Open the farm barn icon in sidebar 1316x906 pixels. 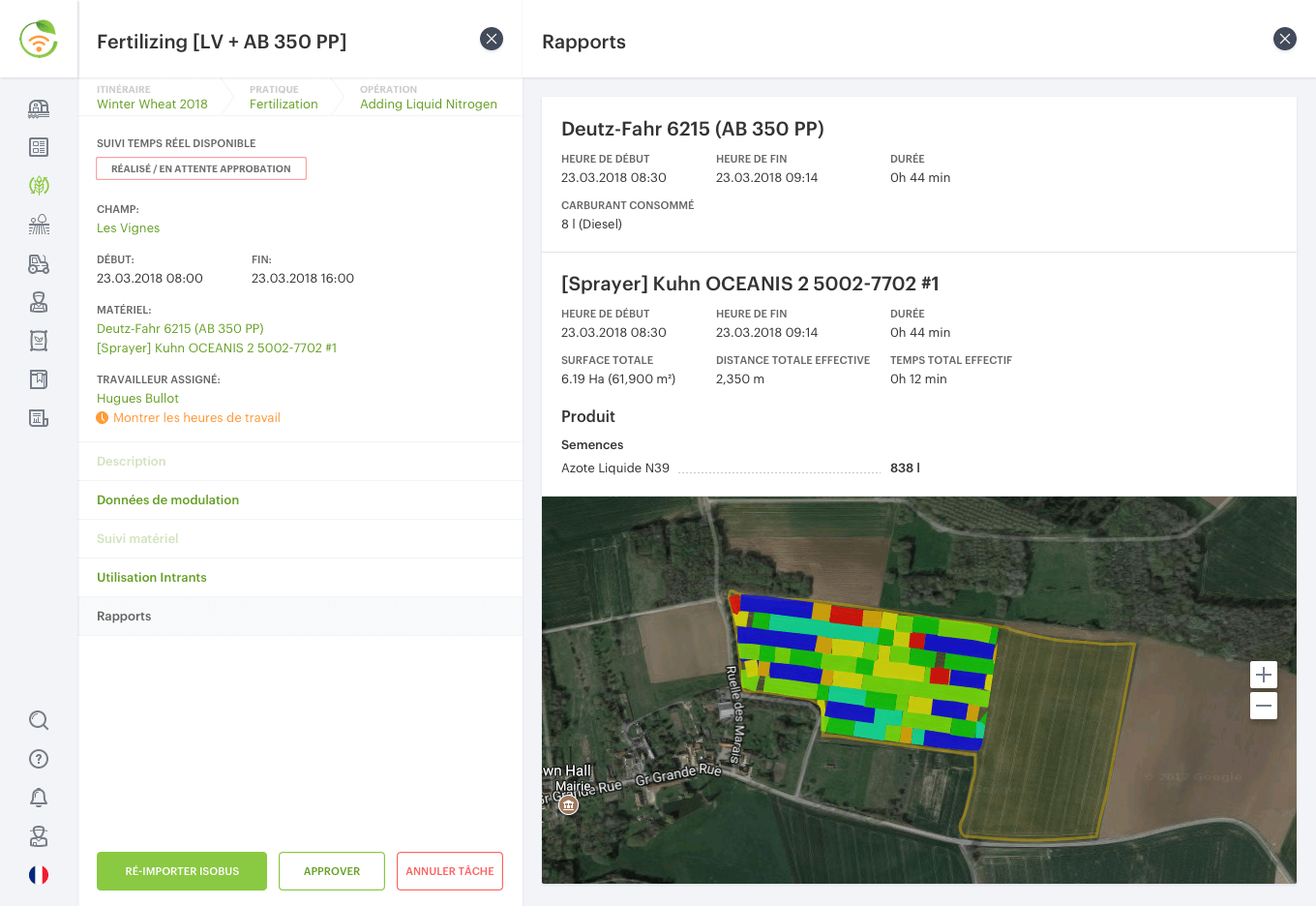click(x=39, y=108)
